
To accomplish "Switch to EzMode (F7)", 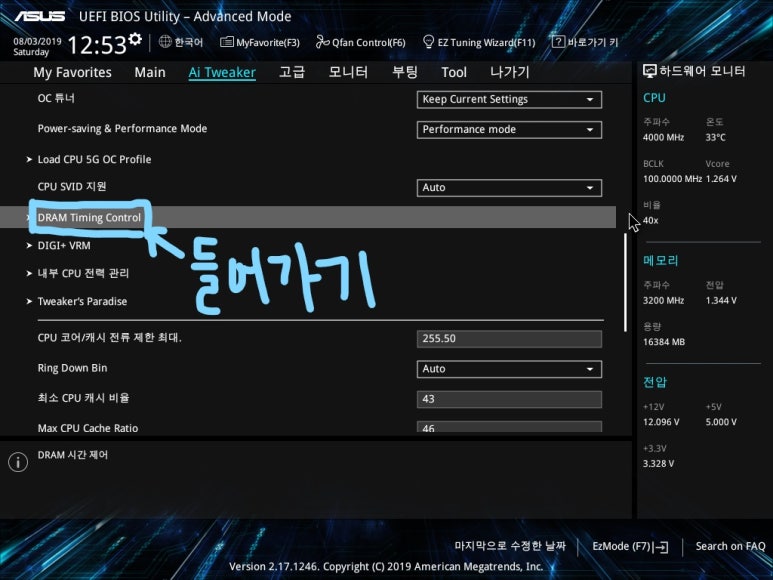I will click(x=630, y=546).
